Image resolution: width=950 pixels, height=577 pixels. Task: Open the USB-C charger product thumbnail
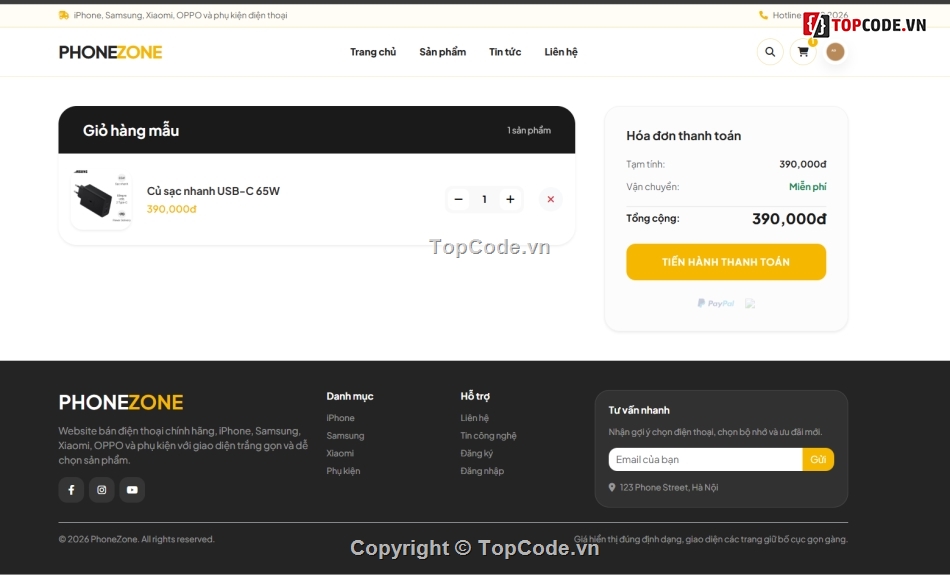point(101,198)
